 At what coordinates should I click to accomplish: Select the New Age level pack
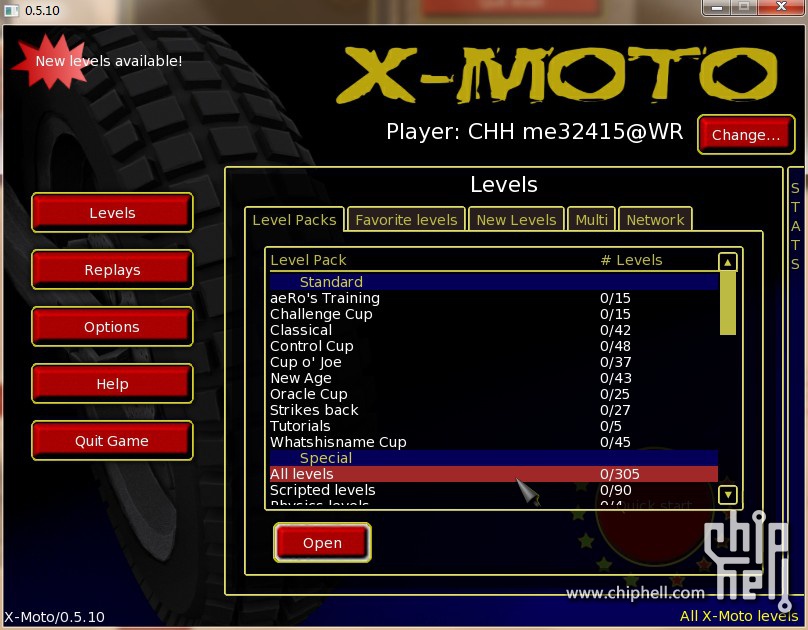[494, 378]
